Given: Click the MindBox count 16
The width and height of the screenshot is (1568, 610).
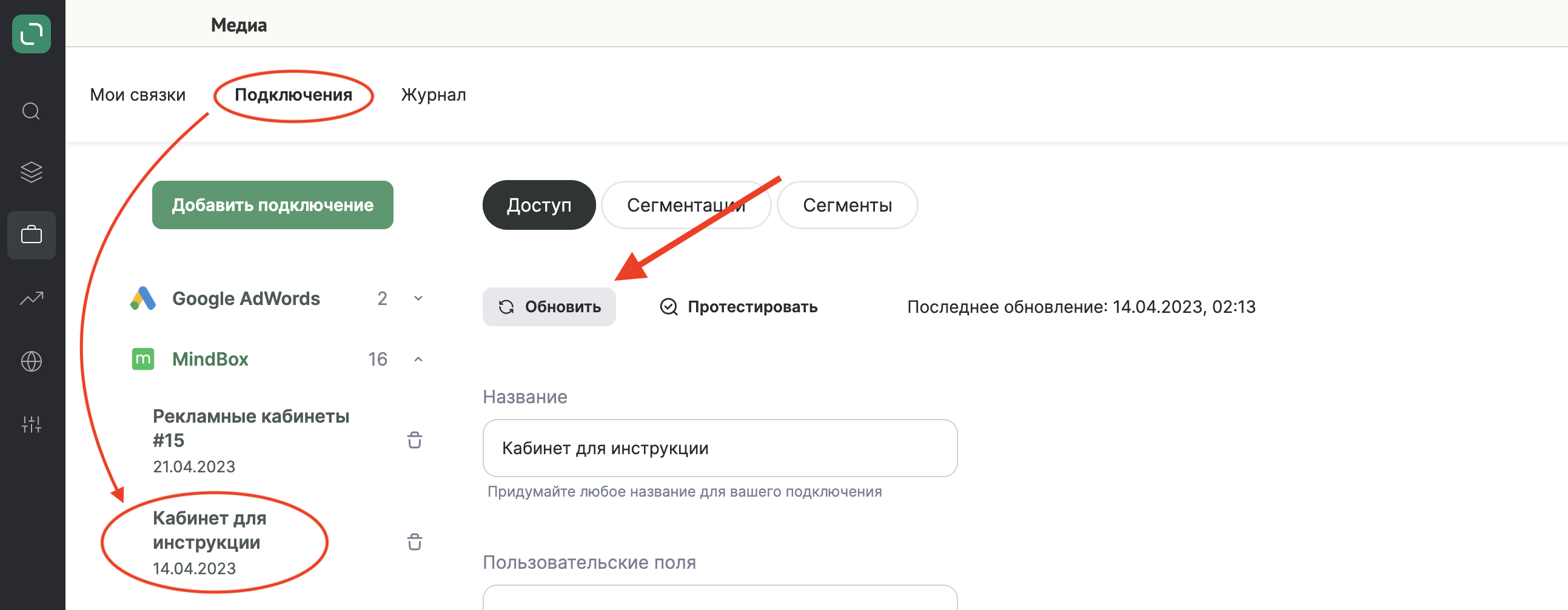Looking at the screenshot, I should click(377, 359).
